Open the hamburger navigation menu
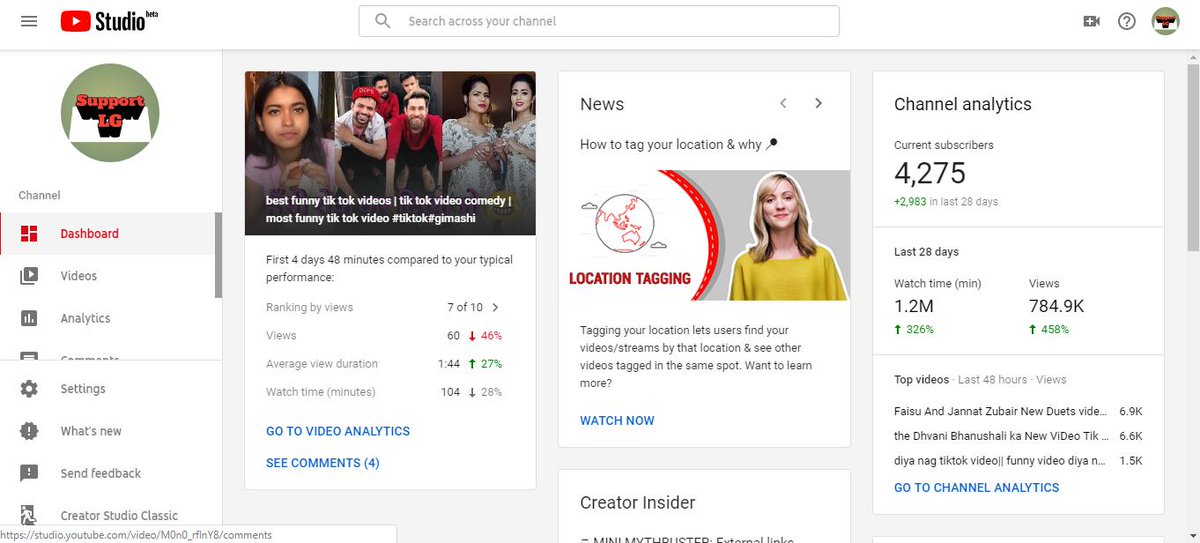1200x543 pixels. (29, 21)
